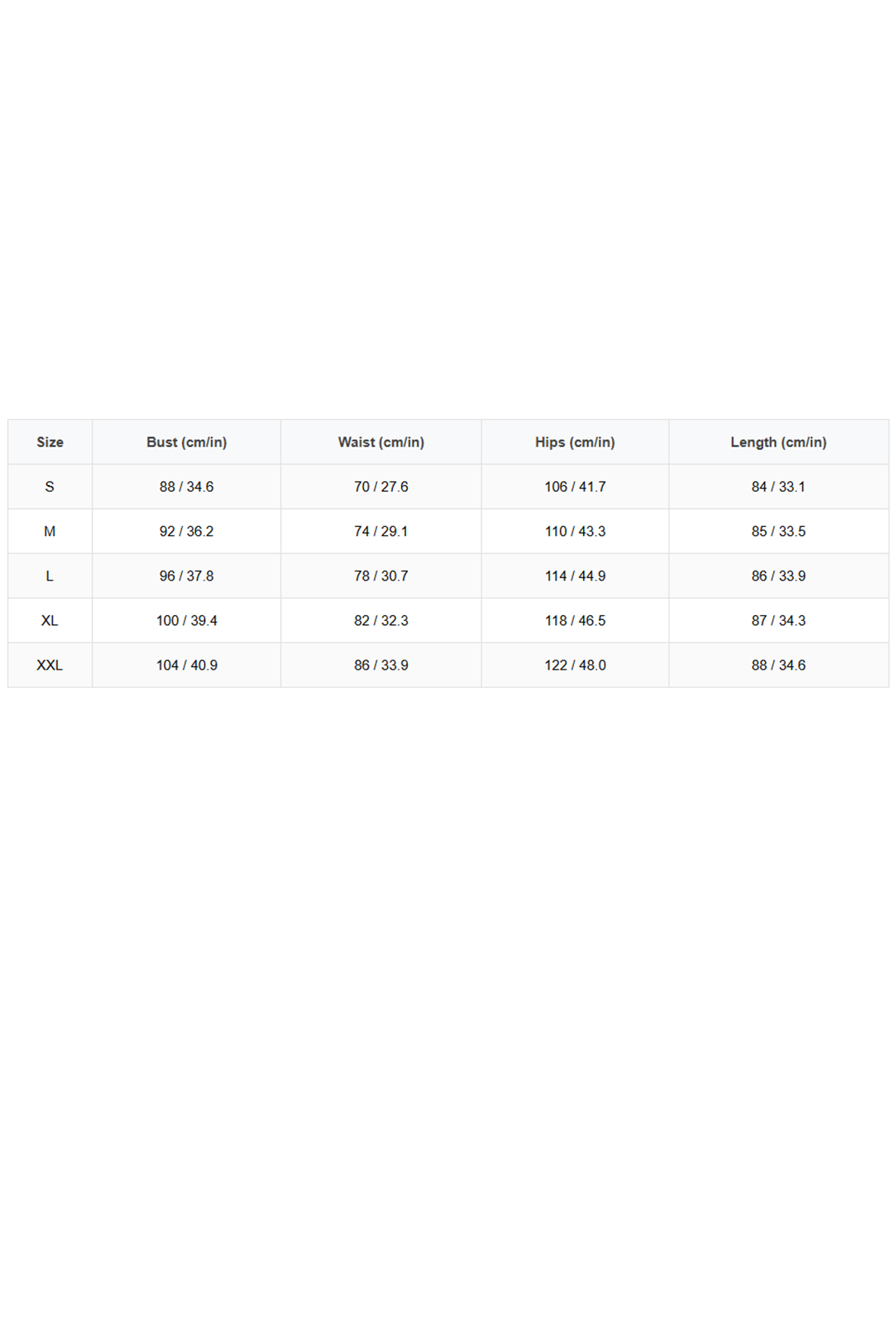
Task: Click the 104 / 40.9 bust cell
Action: [x=187, y=665]
